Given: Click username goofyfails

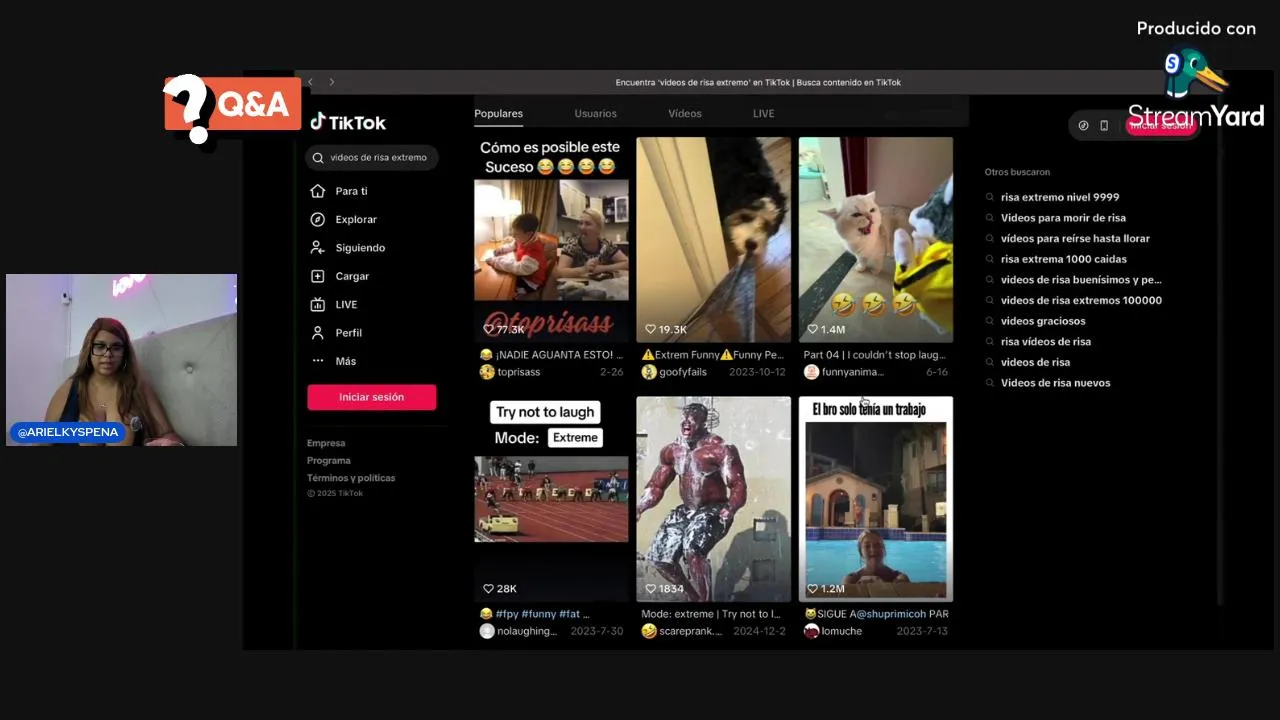Looking at the screenshot, I should pos(683,372).
